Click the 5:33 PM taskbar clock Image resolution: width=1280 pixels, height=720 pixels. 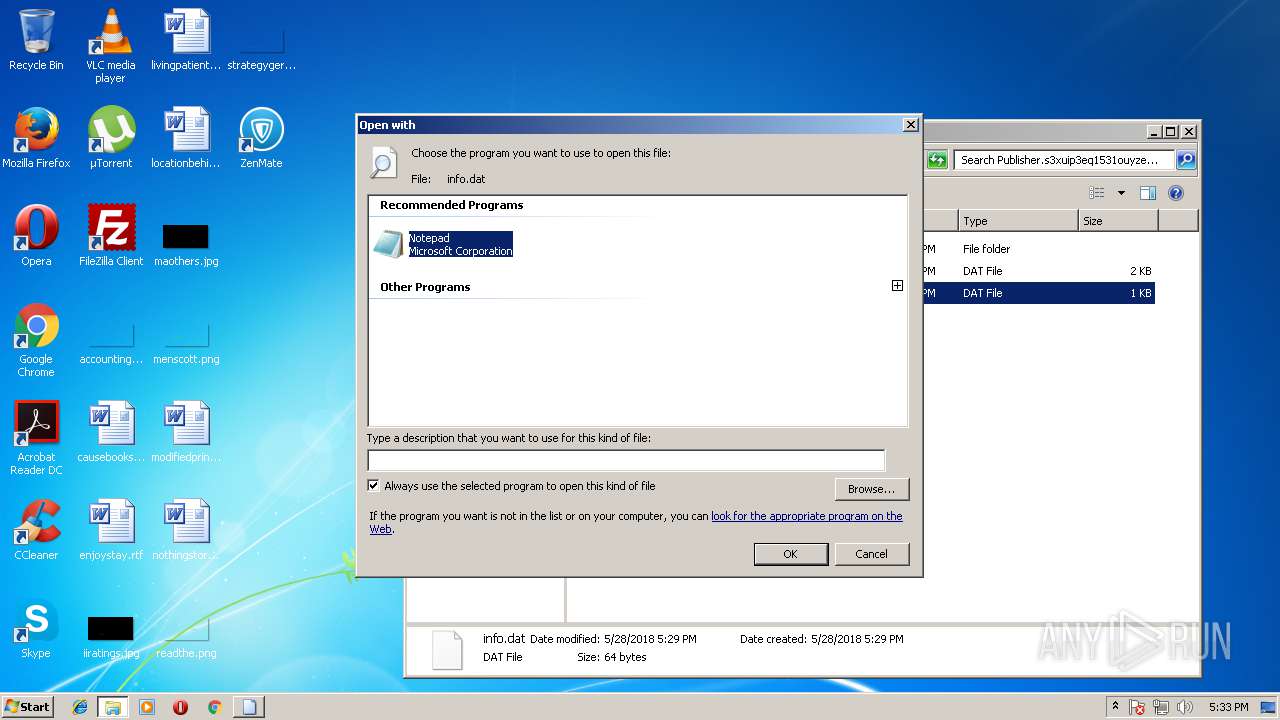(x=1228, y=707)
